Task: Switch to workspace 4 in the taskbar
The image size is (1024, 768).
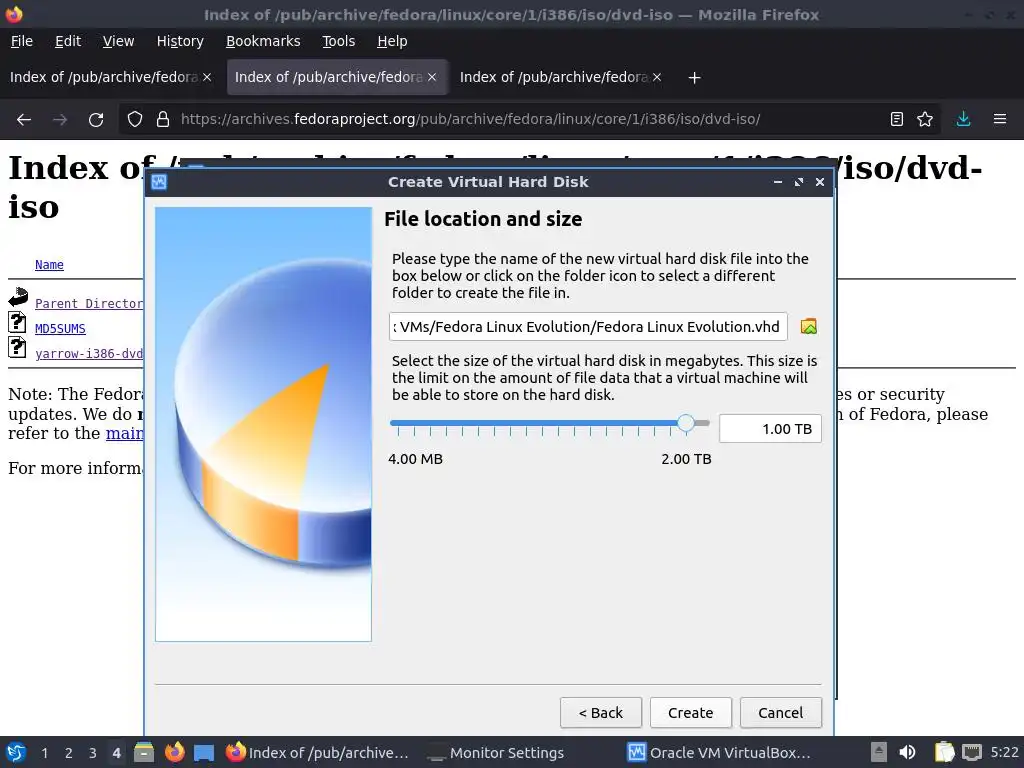Action: click(116, 753)
